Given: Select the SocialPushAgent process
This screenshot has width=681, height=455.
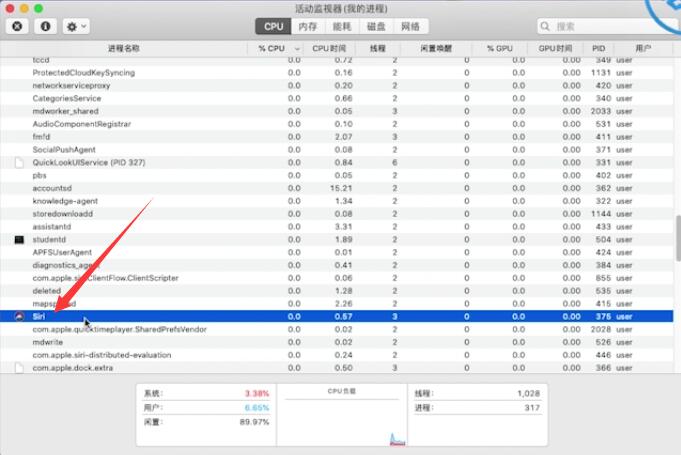Looking at the screenshot, I should tap(64, 150).
